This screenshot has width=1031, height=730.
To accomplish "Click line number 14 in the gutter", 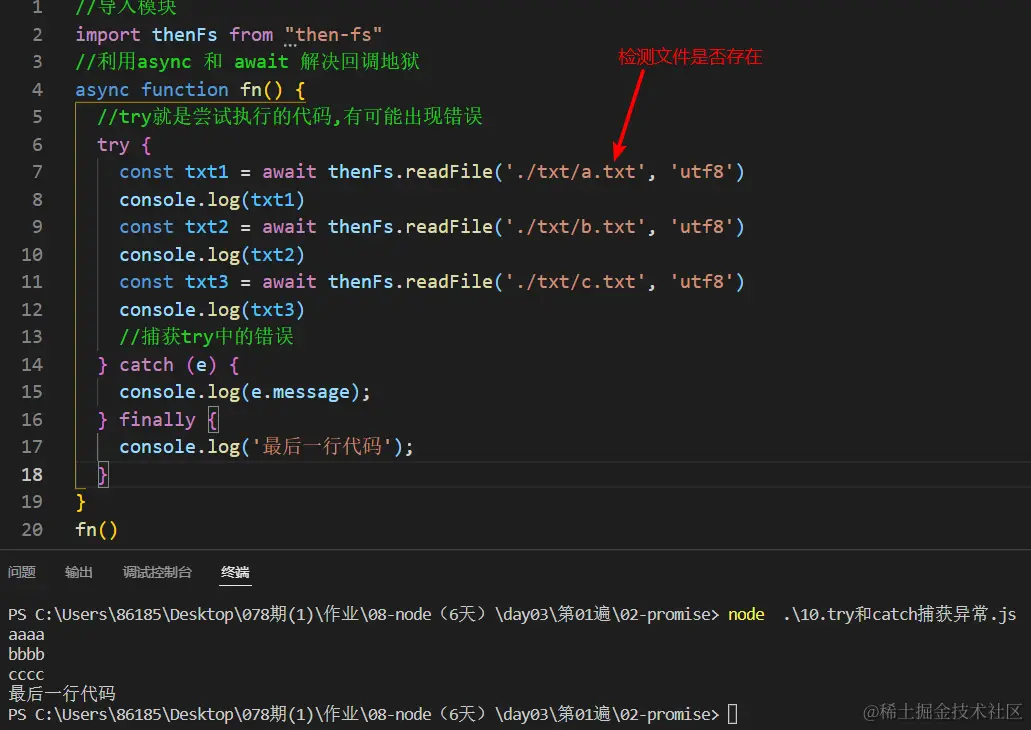I will tap(32, 364).
